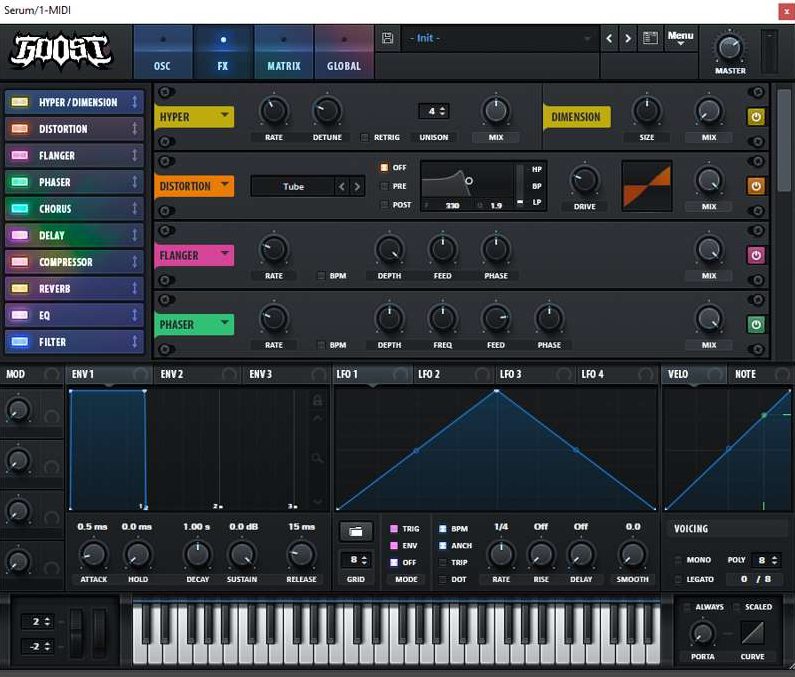Select the LFO 2 tab
The image size is (795, 677).
click(430, 374)
